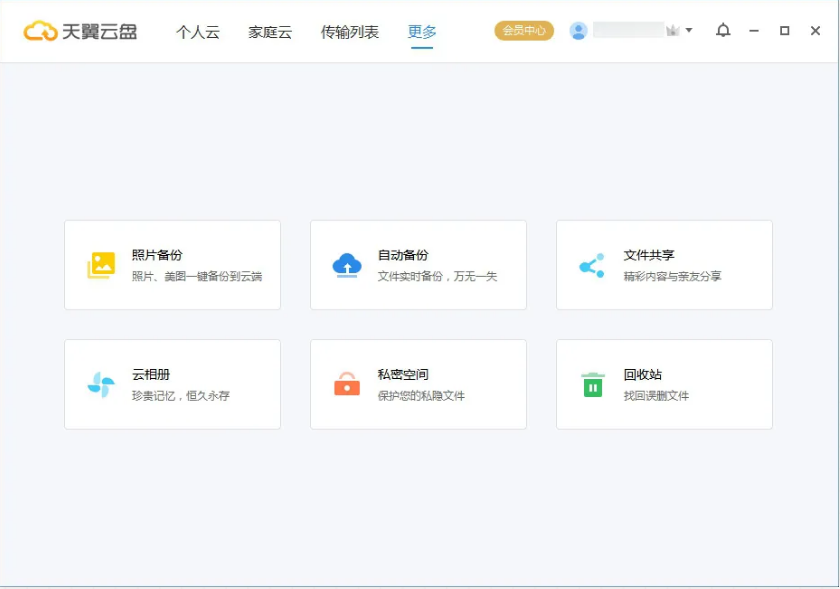Open the 传输列表 transfer list tab
Image resolution: width=840 pixels, height=589 pixels.
347,31
